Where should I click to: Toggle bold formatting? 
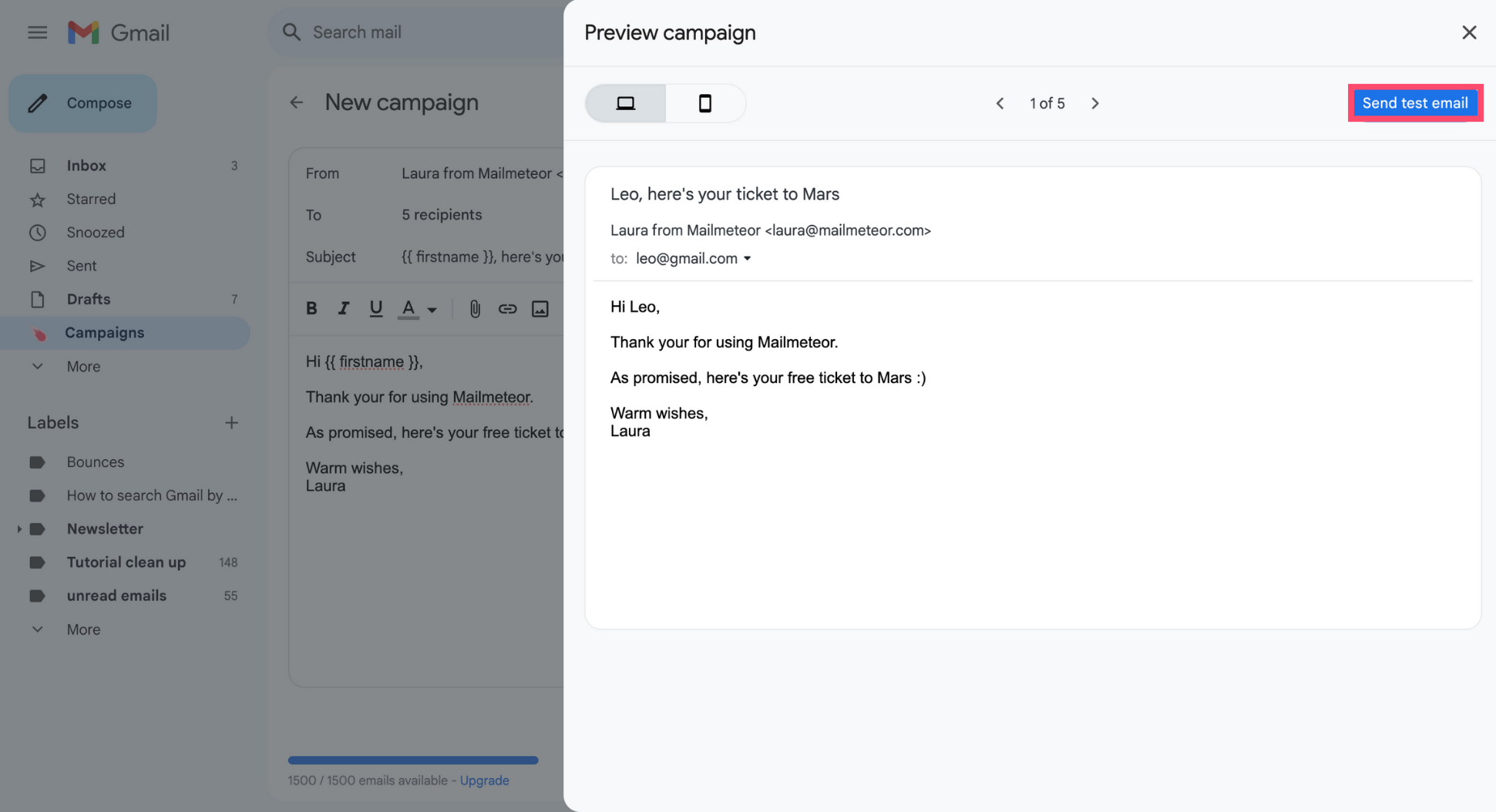tap(311, 308)
